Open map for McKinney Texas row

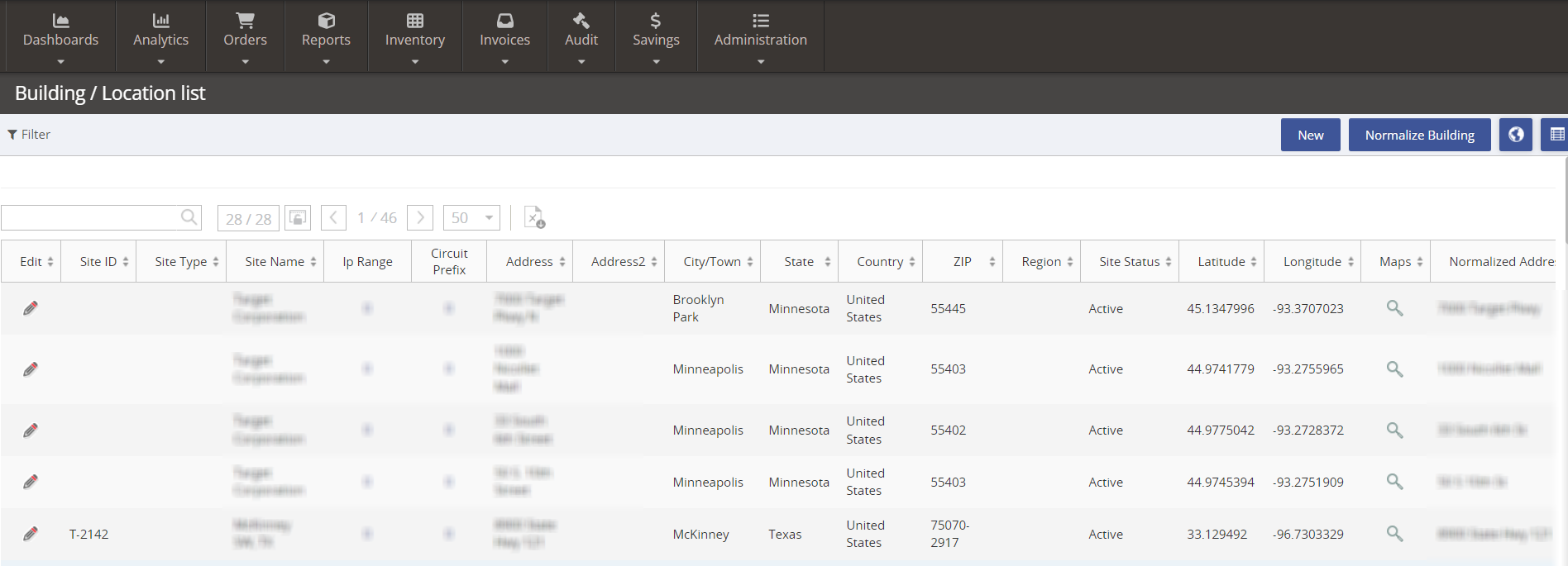(x=1394, y=534)
